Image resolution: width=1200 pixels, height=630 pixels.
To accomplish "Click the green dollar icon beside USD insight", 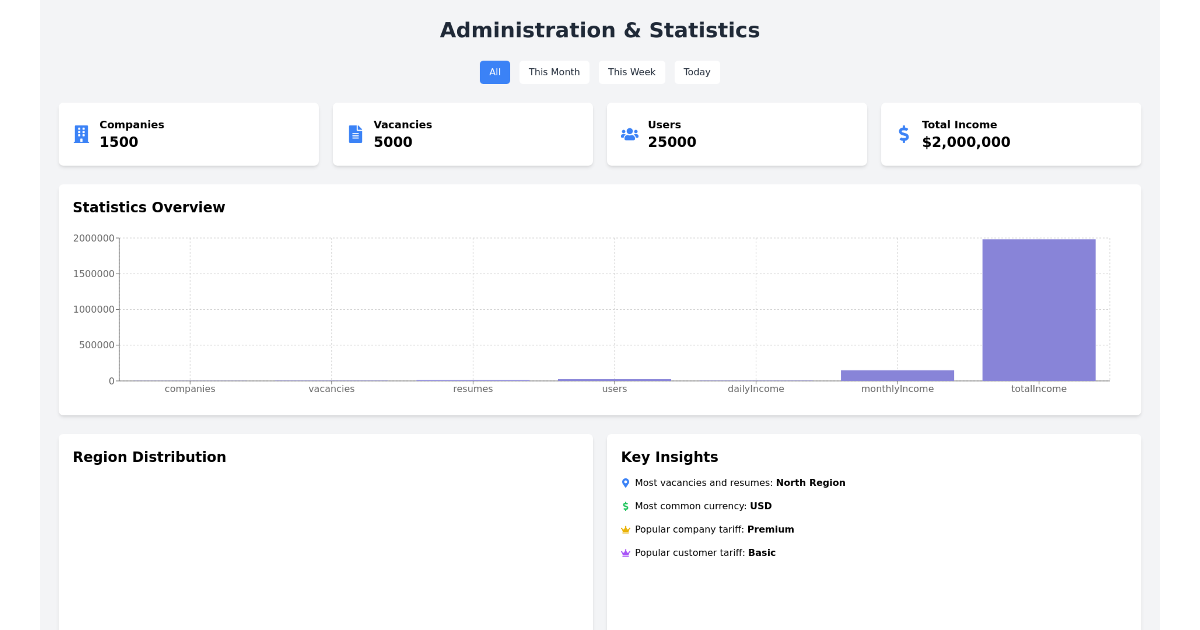I will (x=626, y=506).
